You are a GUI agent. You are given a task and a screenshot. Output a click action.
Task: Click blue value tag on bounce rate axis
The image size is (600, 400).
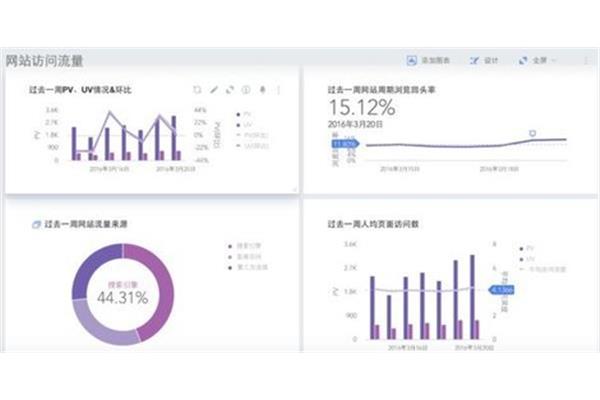pyautogui.click(x=345, y=144)
